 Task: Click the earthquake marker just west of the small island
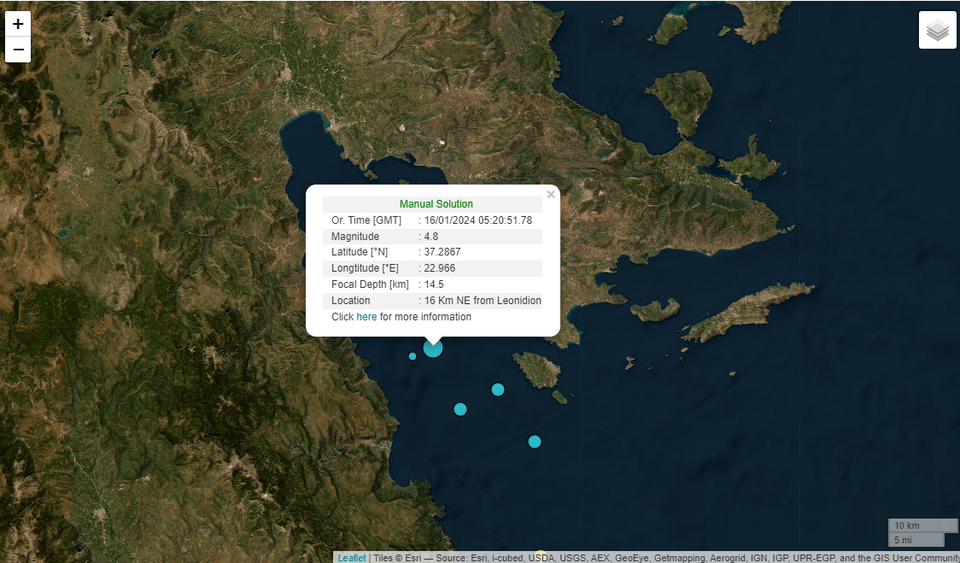click(498, 389)
